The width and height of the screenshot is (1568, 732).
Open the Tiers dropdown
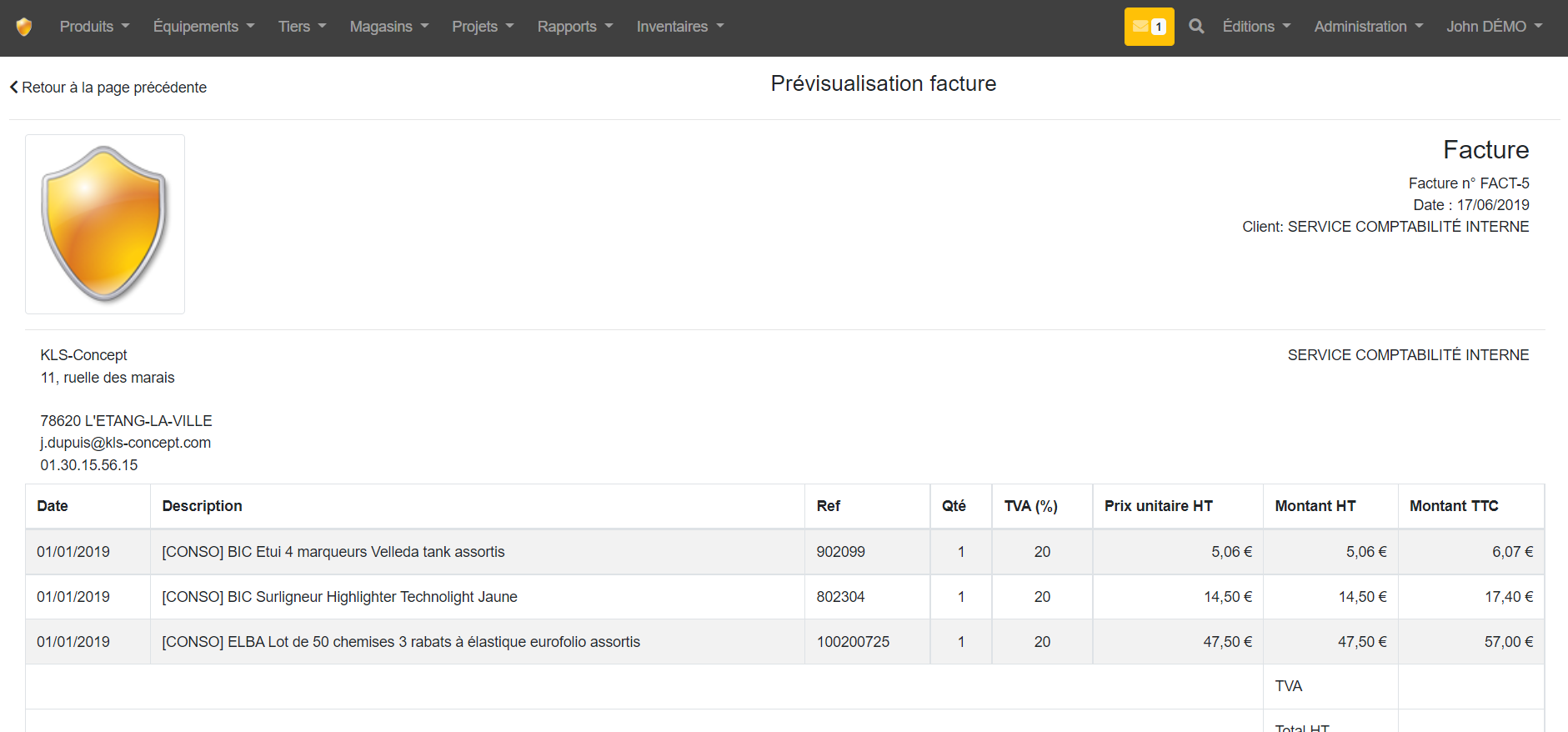(302, 27)
